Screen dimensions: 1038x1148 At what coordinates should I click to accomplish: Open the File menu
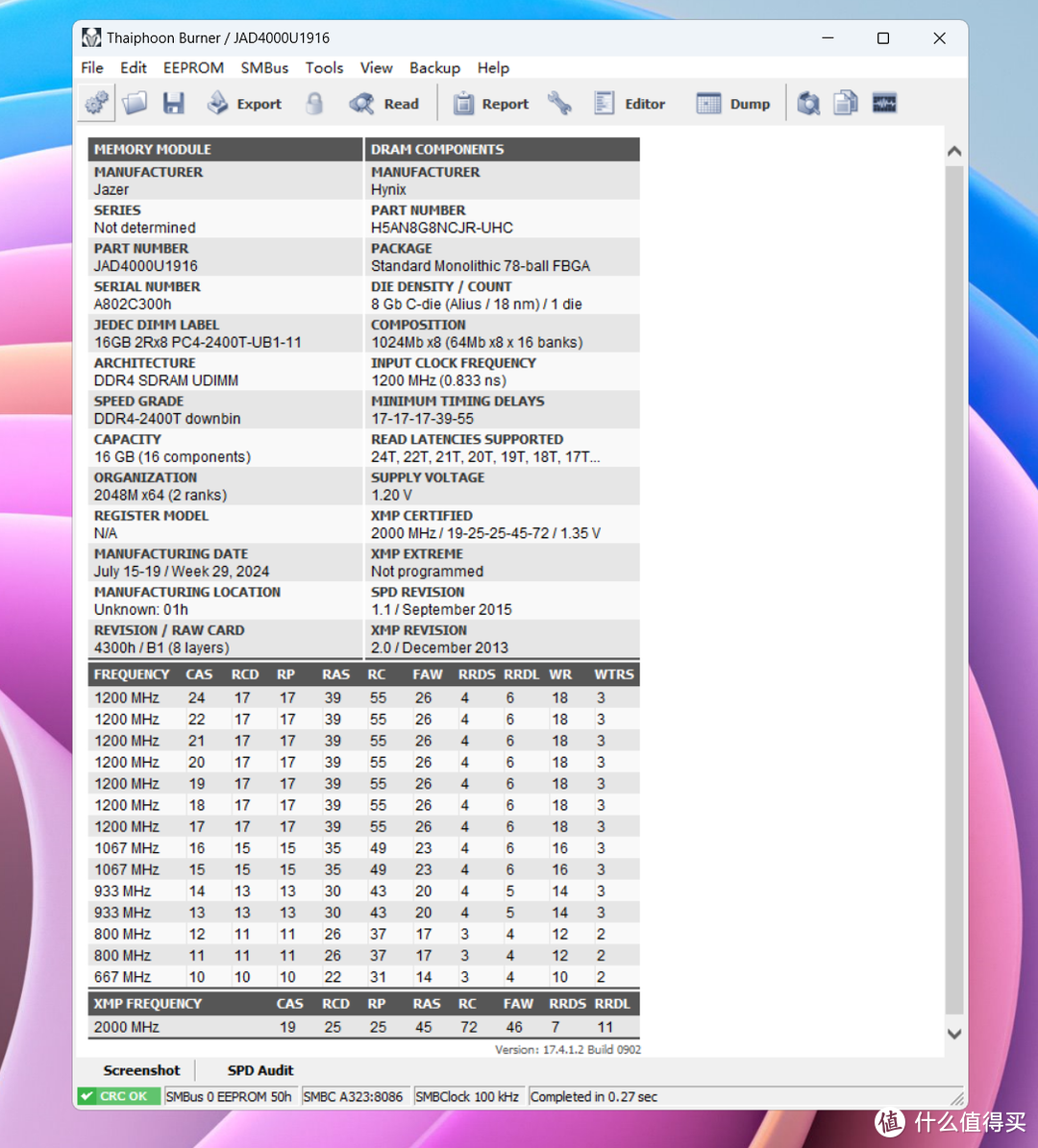(91, 68)
